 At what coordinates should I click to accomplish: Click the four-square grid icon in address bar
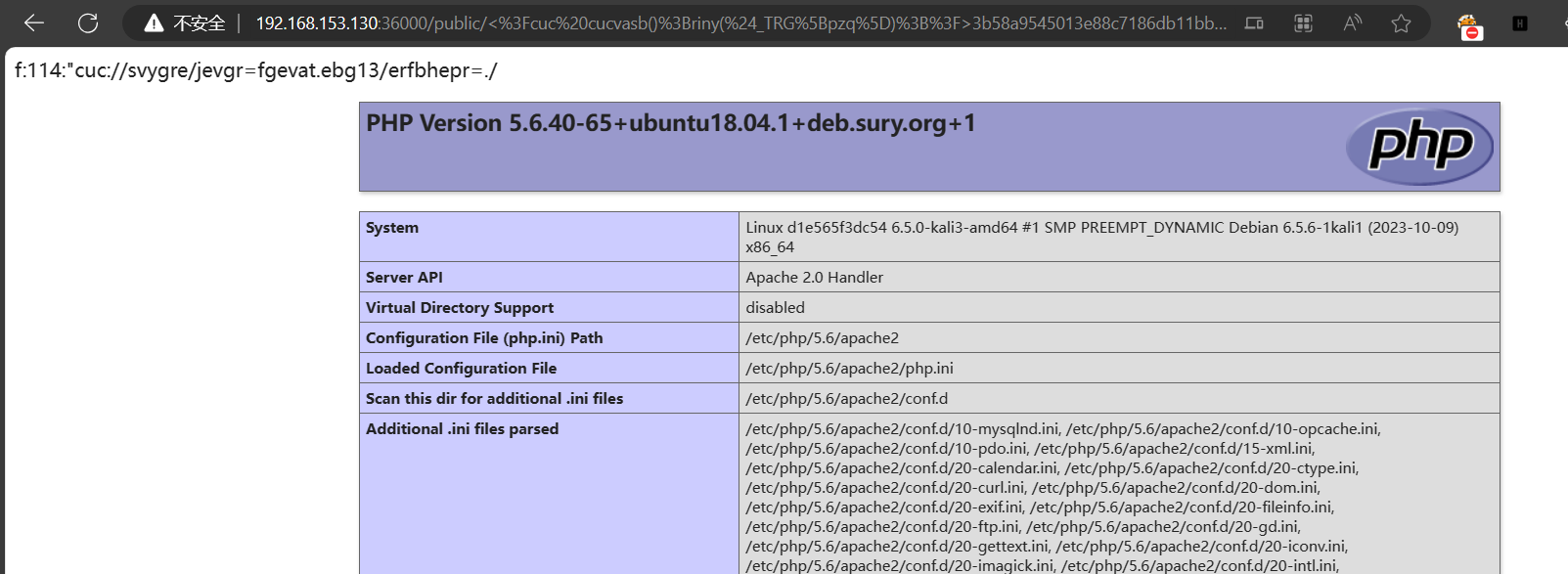point(1303,23)
